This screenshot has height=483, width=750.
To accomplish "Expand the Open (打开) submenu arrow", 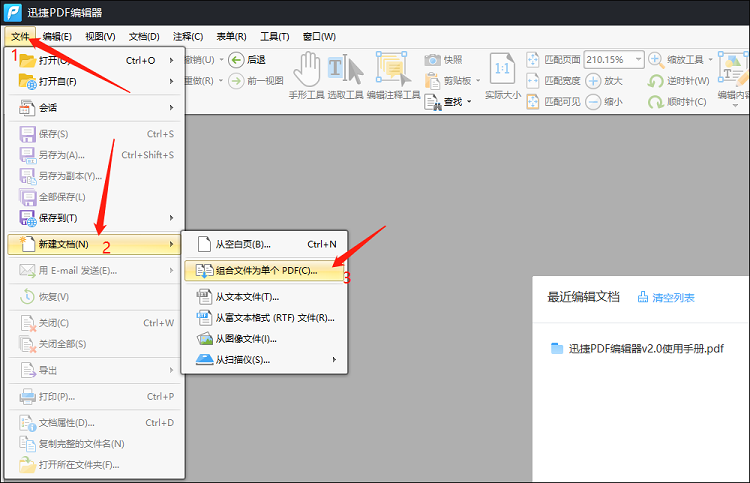I will (x=171, y=60).
